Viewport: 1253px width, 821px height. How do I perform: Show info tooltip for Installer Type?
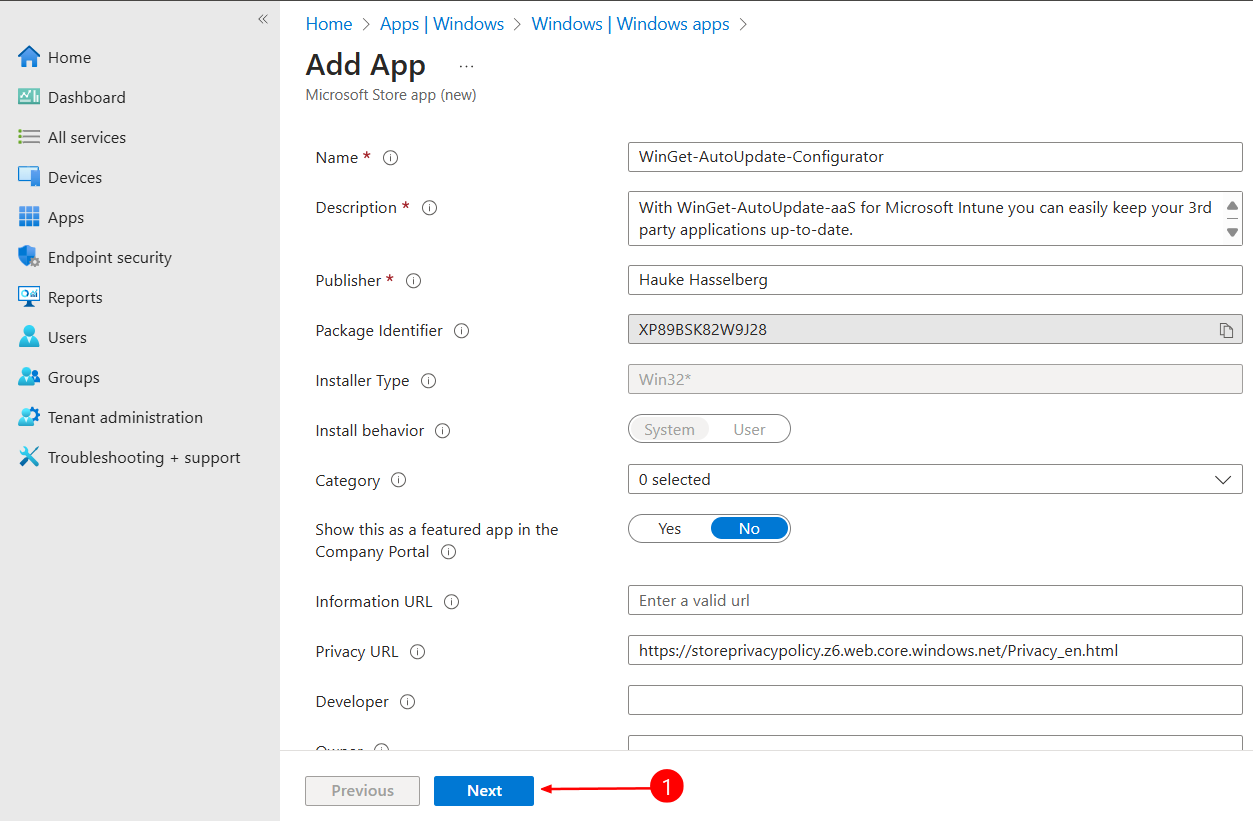point(429,381)
